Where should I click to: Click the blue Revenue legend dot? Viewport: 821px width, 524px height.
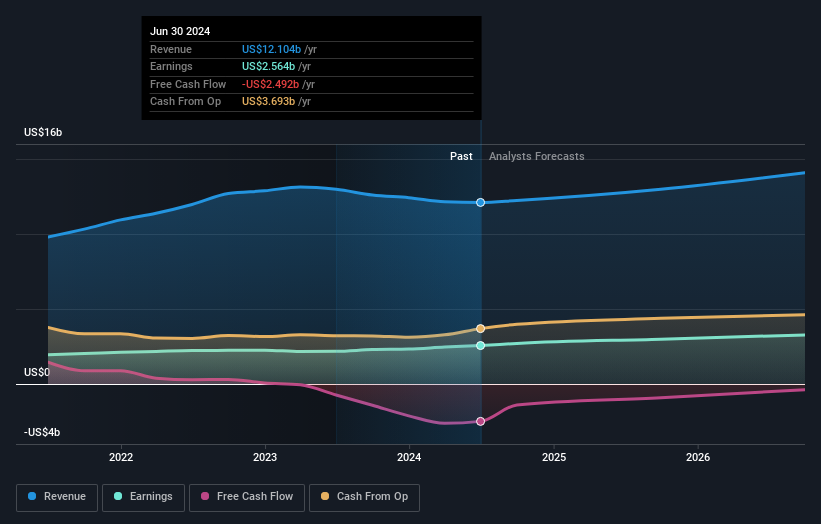[x=32, y=496]
